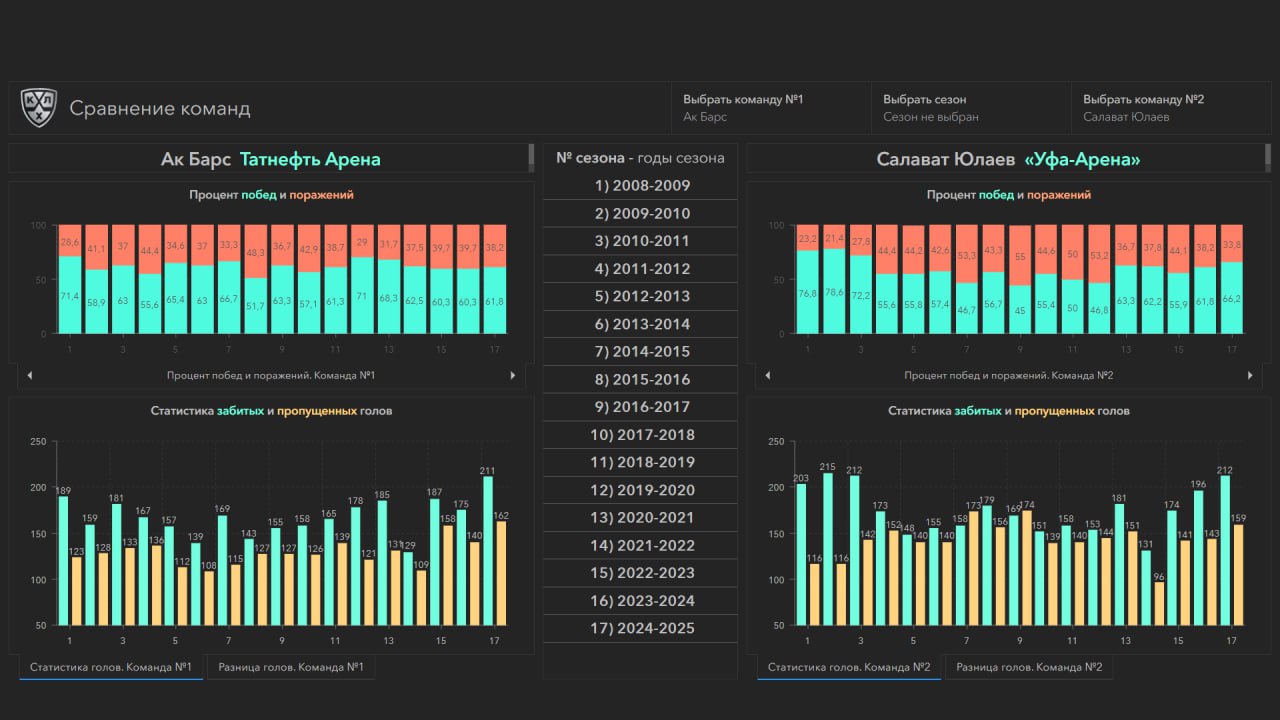Image resolution: width=1280 pixels, height=720 pixels.
Task: Select season '8) 2015-2016' in list
Action: [640, 380]
